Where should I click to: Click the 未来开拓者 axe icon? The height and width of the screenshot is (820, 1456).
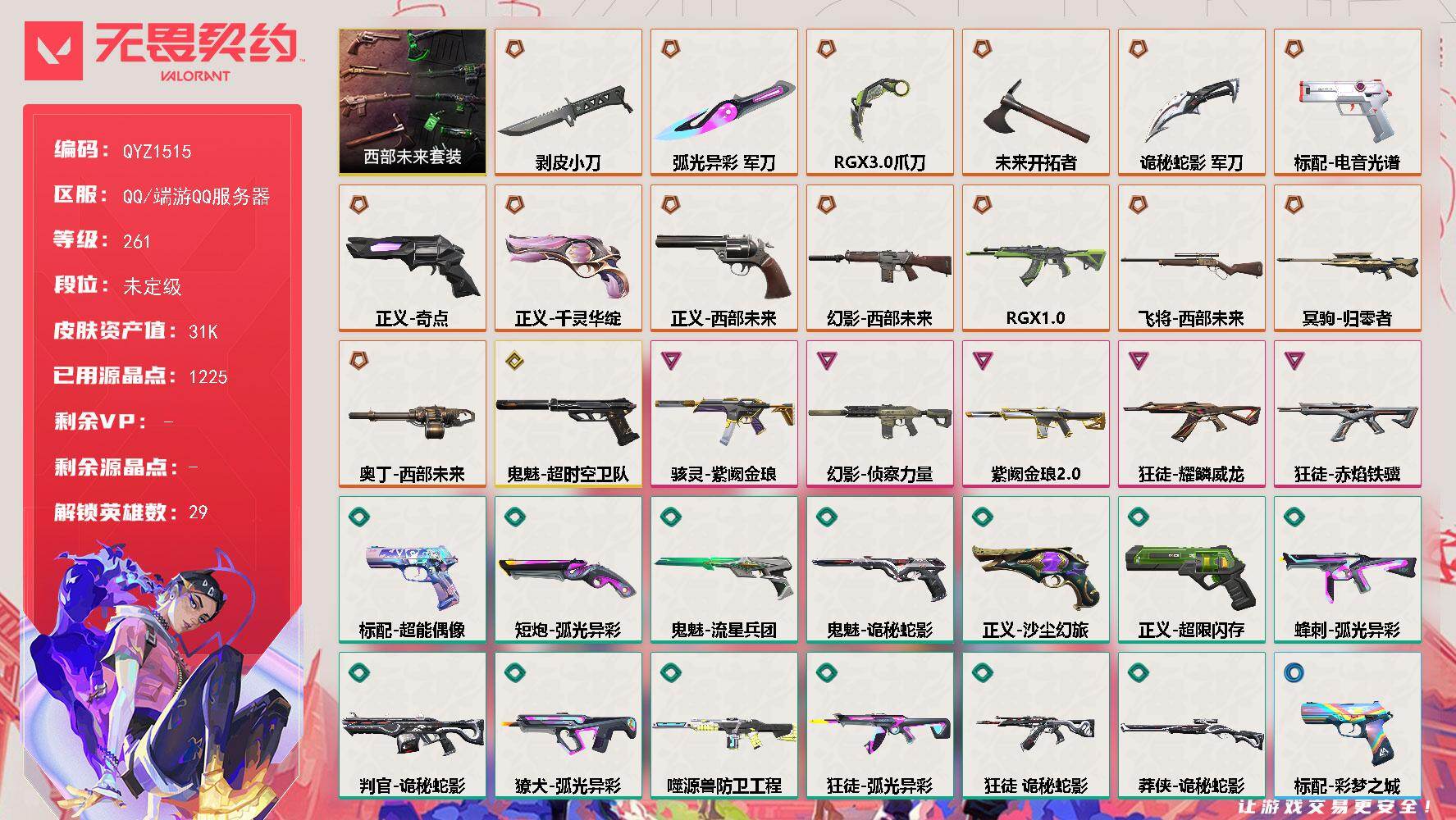1035,111
